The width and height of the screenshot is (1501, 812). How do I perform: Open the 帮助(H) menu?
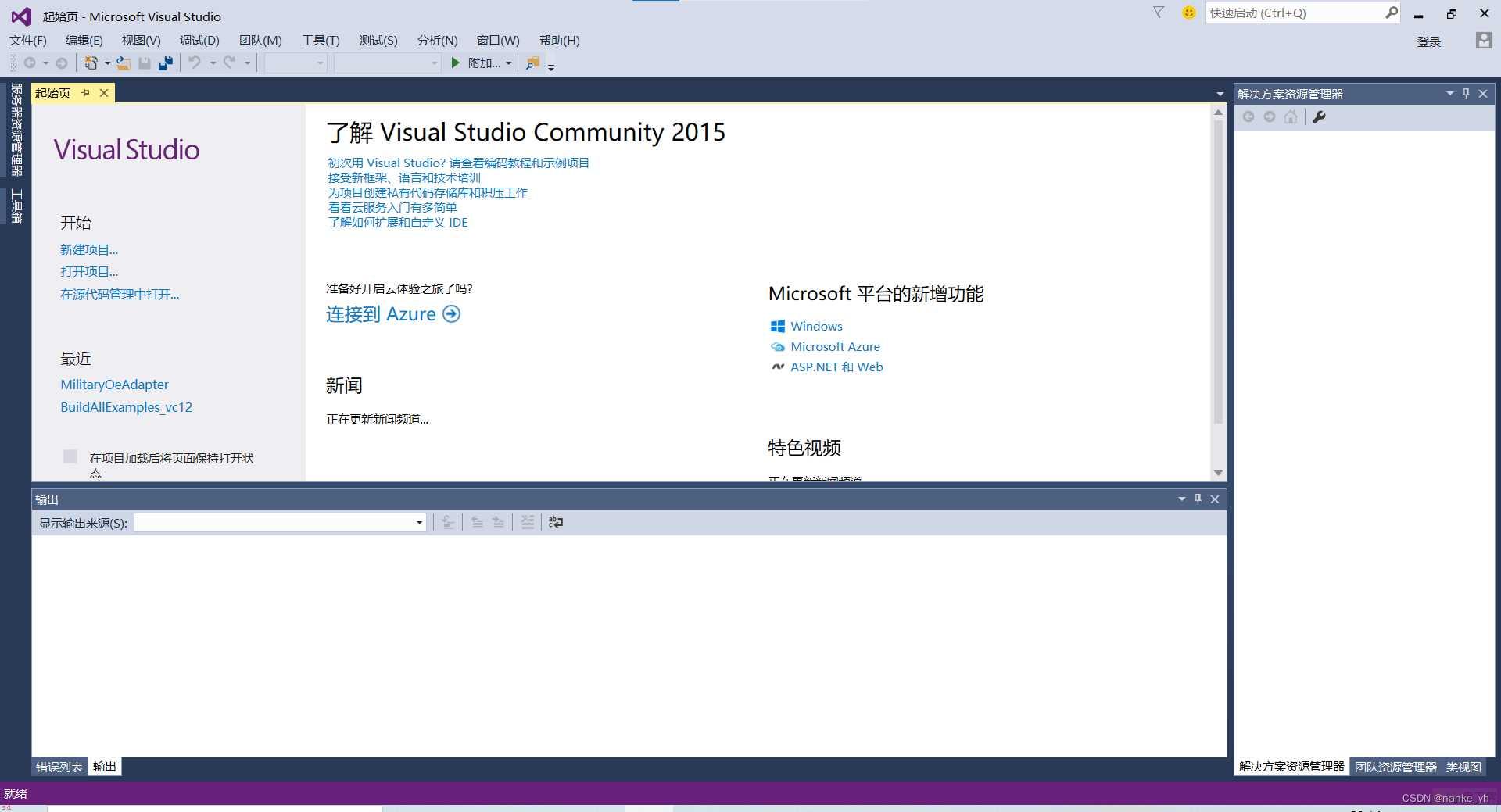click(x=560, y=40)
